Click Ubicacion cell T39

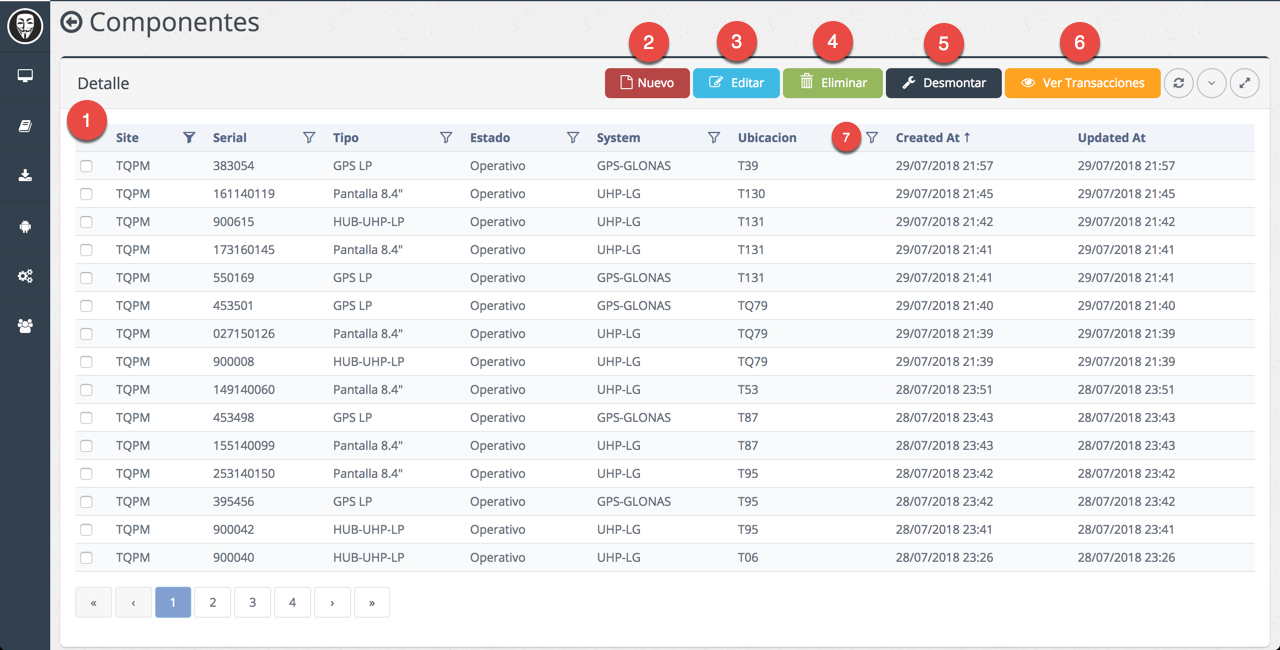click(x=748, y=166)
